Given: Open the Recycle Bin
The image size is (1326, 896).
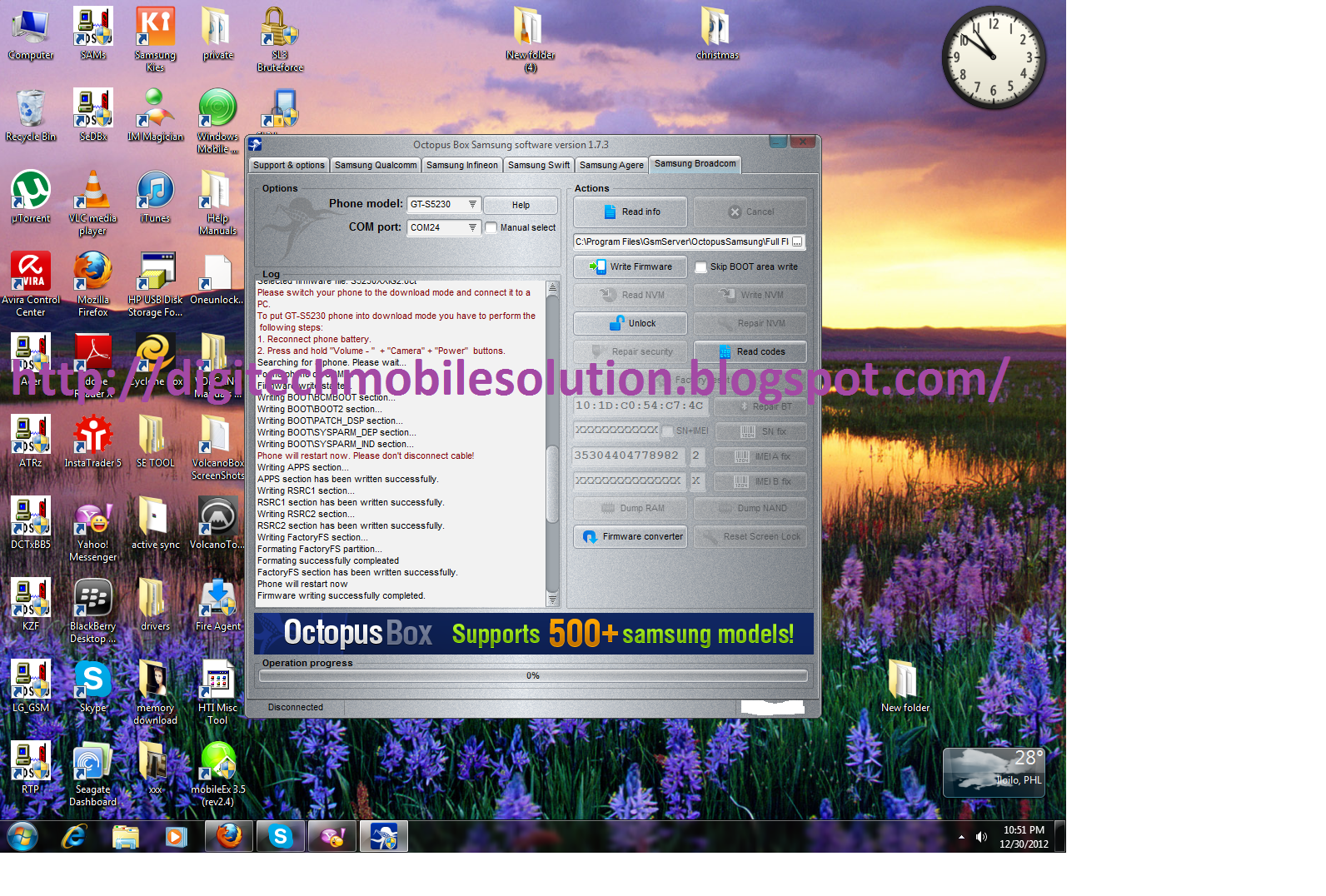Looking at the screenshot, I should [x=31, y=115].
